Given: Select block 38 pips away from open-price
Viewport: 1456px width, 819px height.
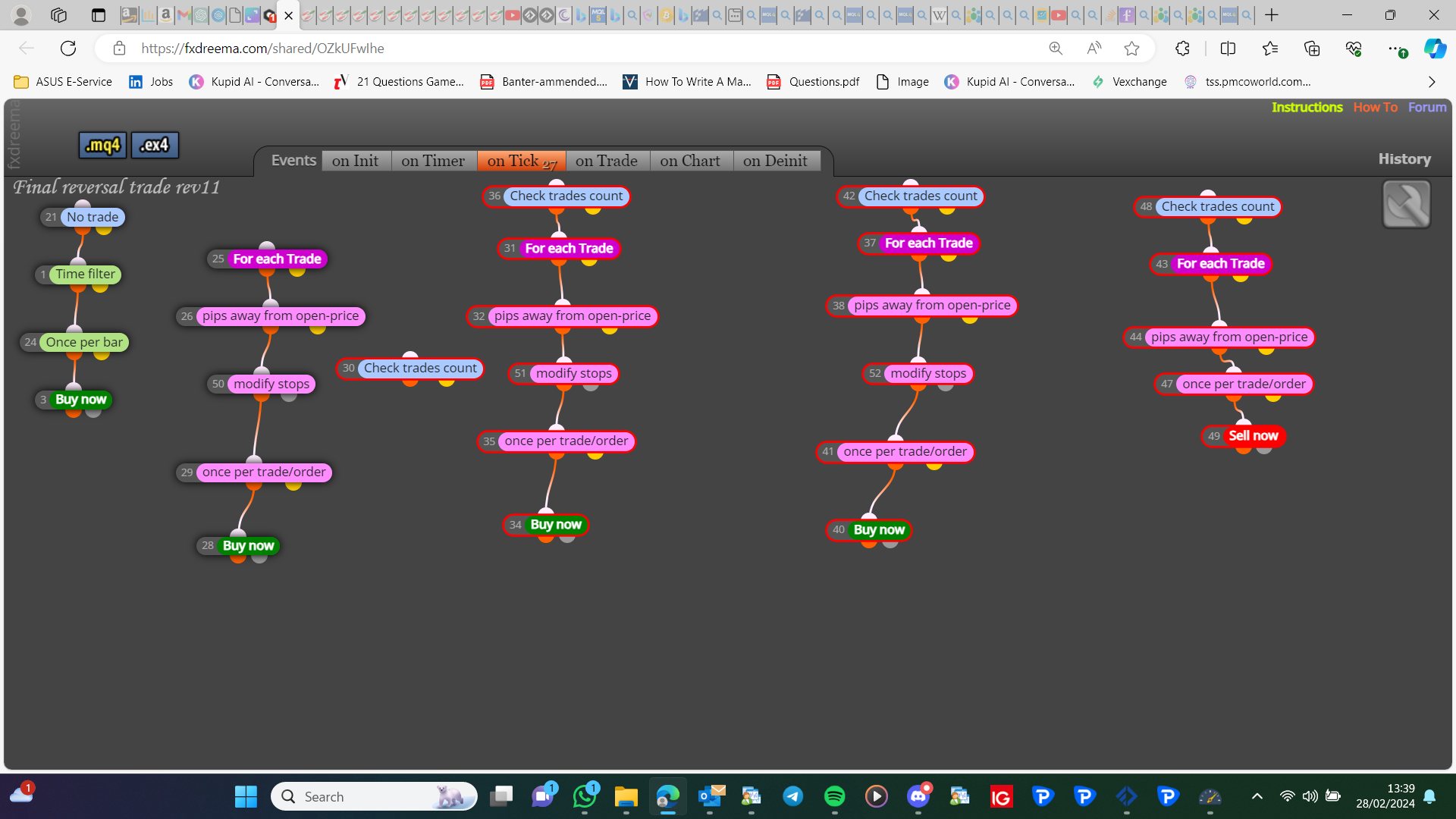Looking at the screenshot, I should [x=922, y=306].
